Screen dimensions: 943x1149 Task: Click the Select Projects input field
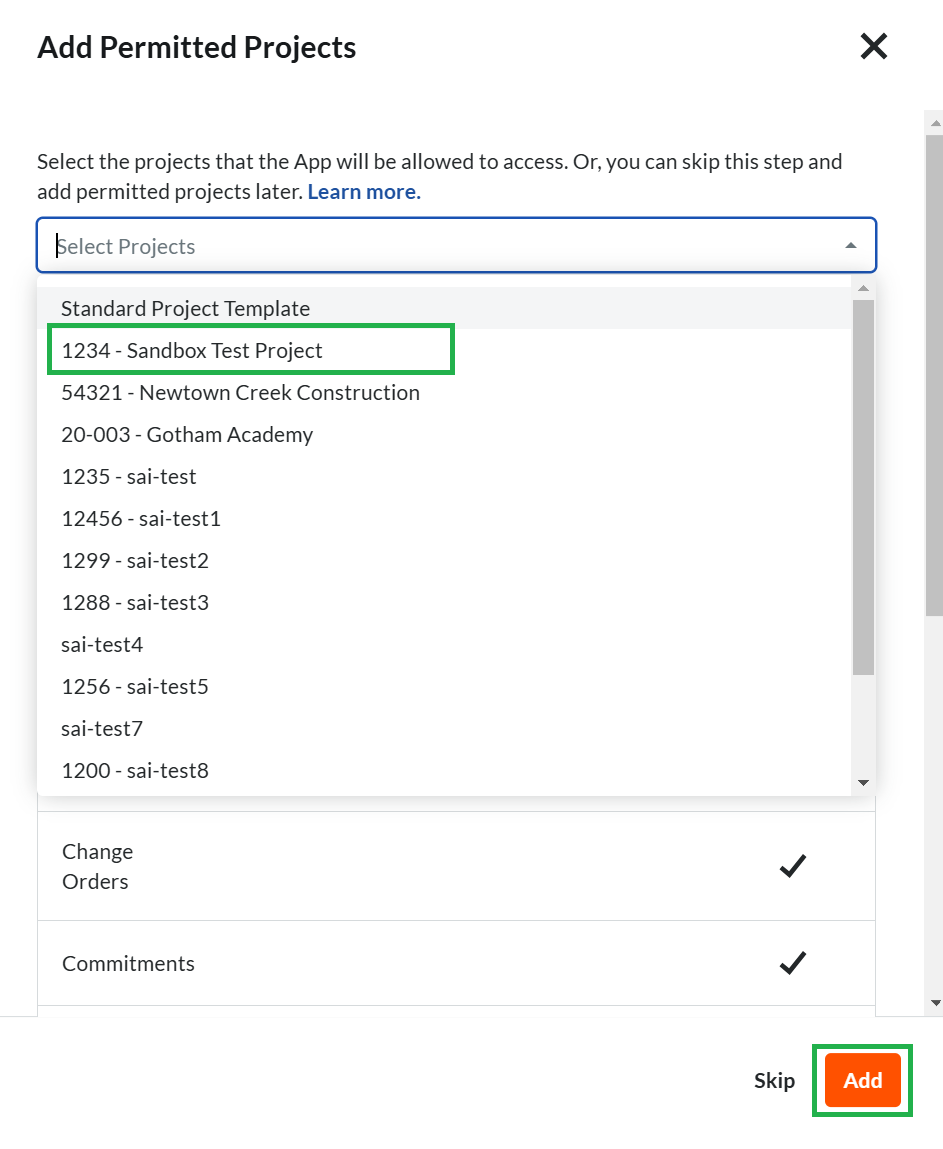pos(440,246)
